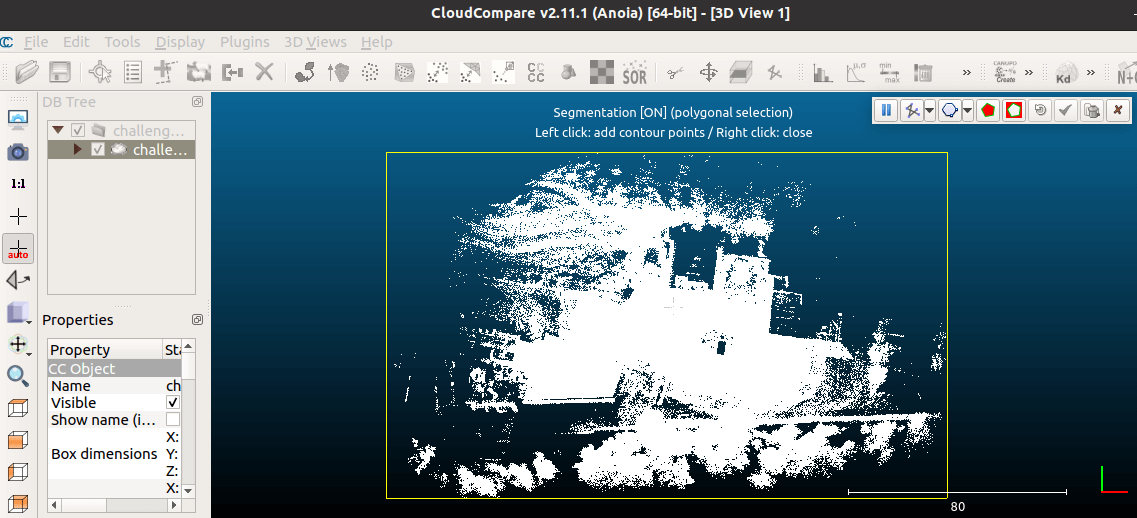The width and height of the screenshot is (1137, 518).
Task: Open polygon selection mode dropdown arrow
Action: click(x=967, y=110)
